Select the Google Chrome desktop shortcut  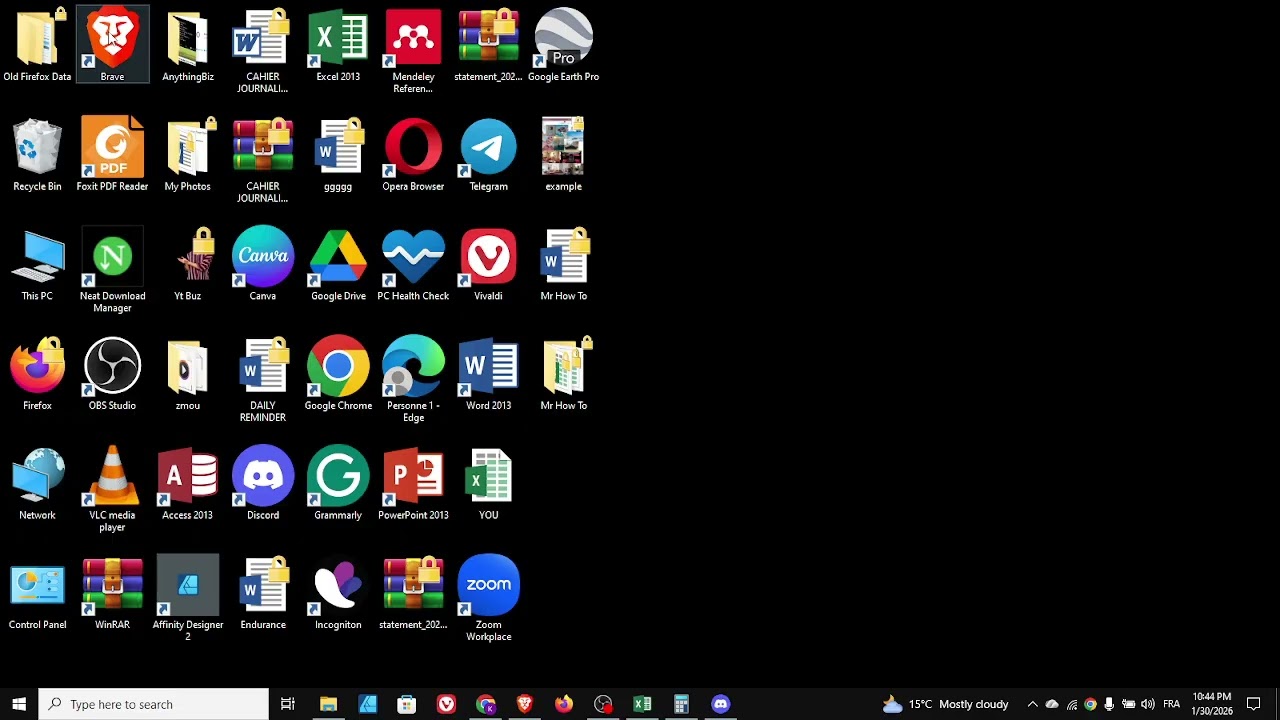[x=338, y=375]
